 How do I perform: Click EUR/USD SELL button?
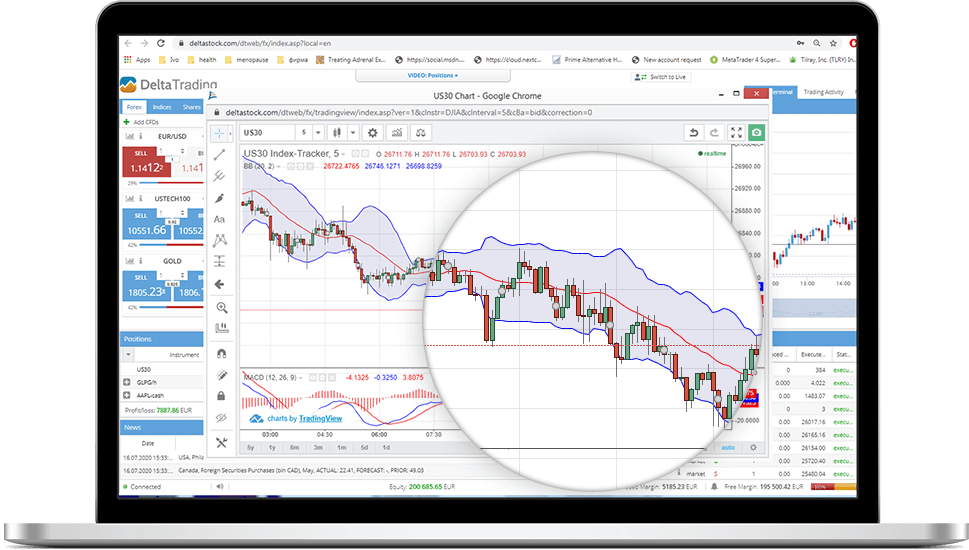click(x=146, y=162)
